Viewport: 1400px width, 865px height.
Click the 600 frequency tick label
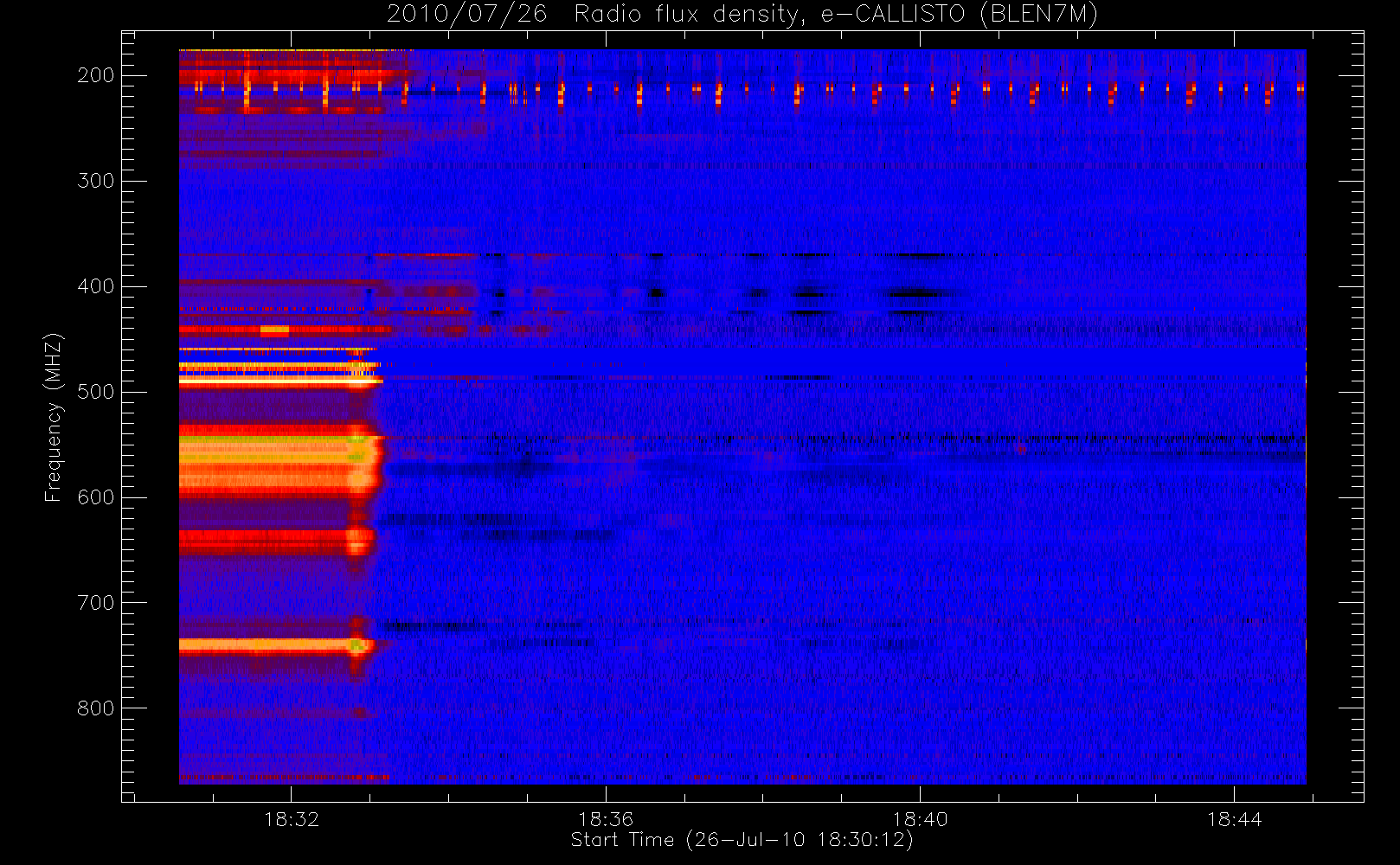[x=95, y=497]
